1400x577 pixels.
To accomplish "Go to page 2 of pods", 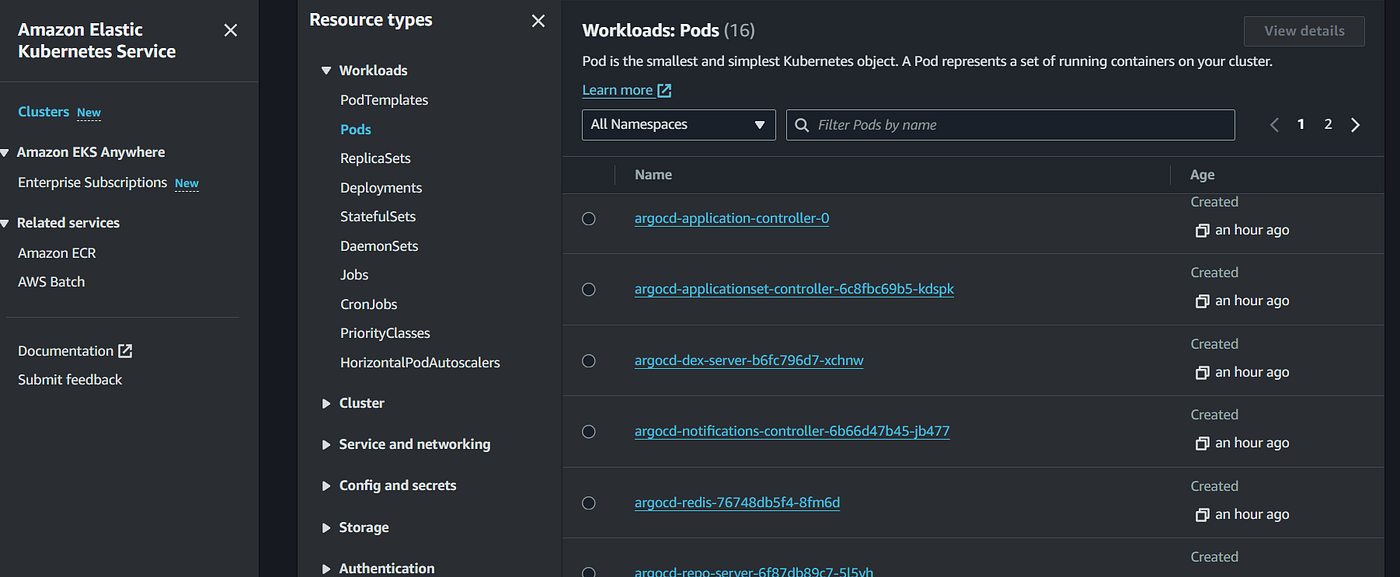I will [1328, 125].
